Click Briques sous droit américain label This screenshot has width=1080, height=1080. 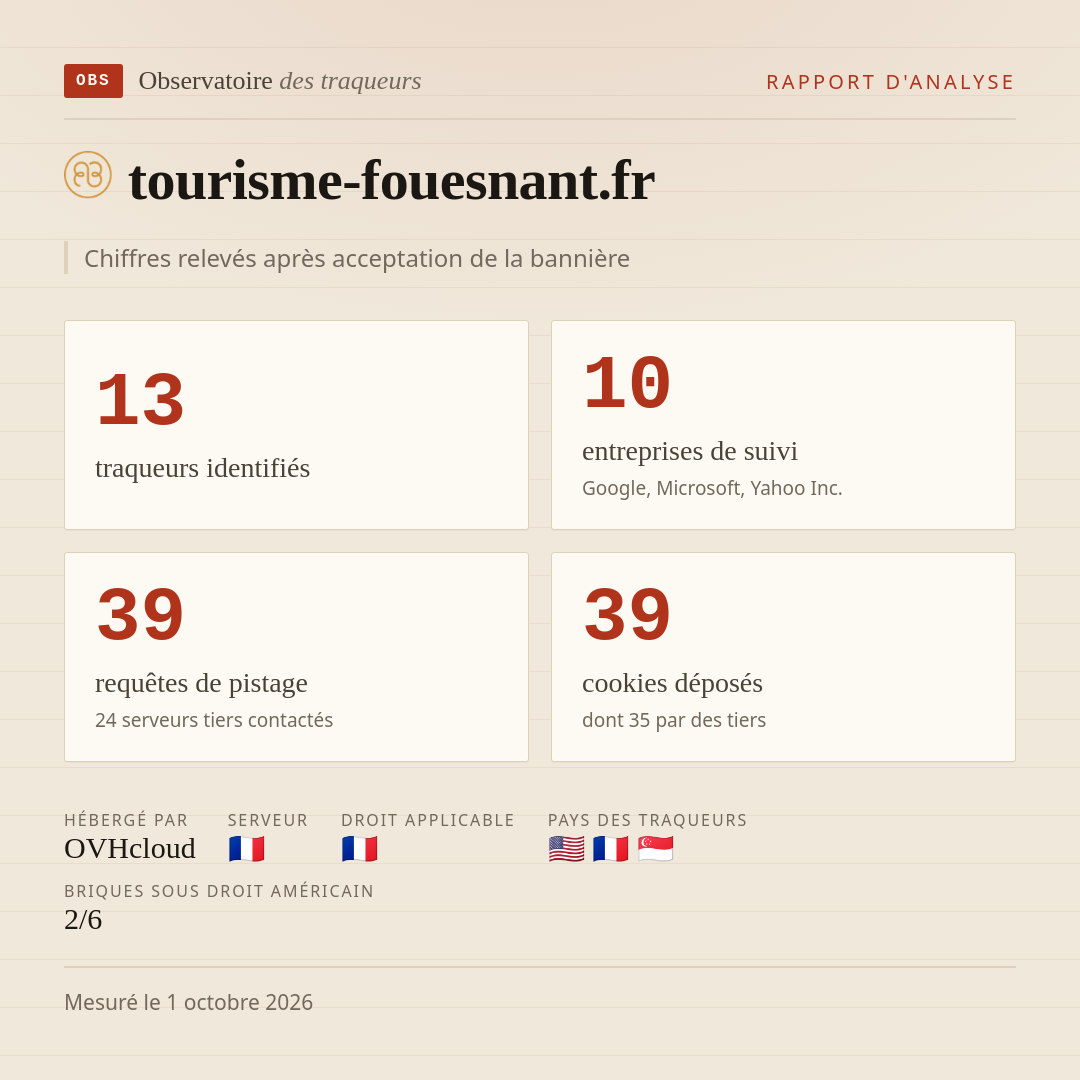(x=219, y=891)
